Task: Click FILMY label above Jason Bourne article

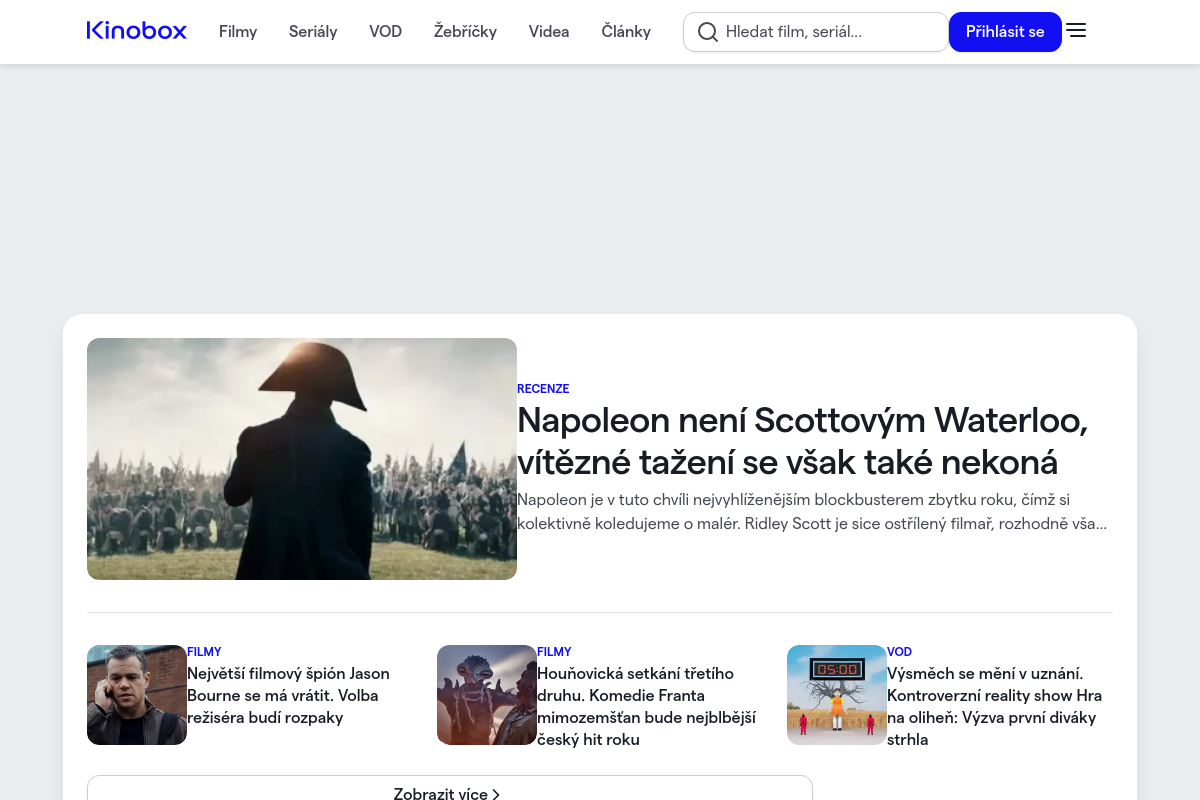Action: (204, 652)
